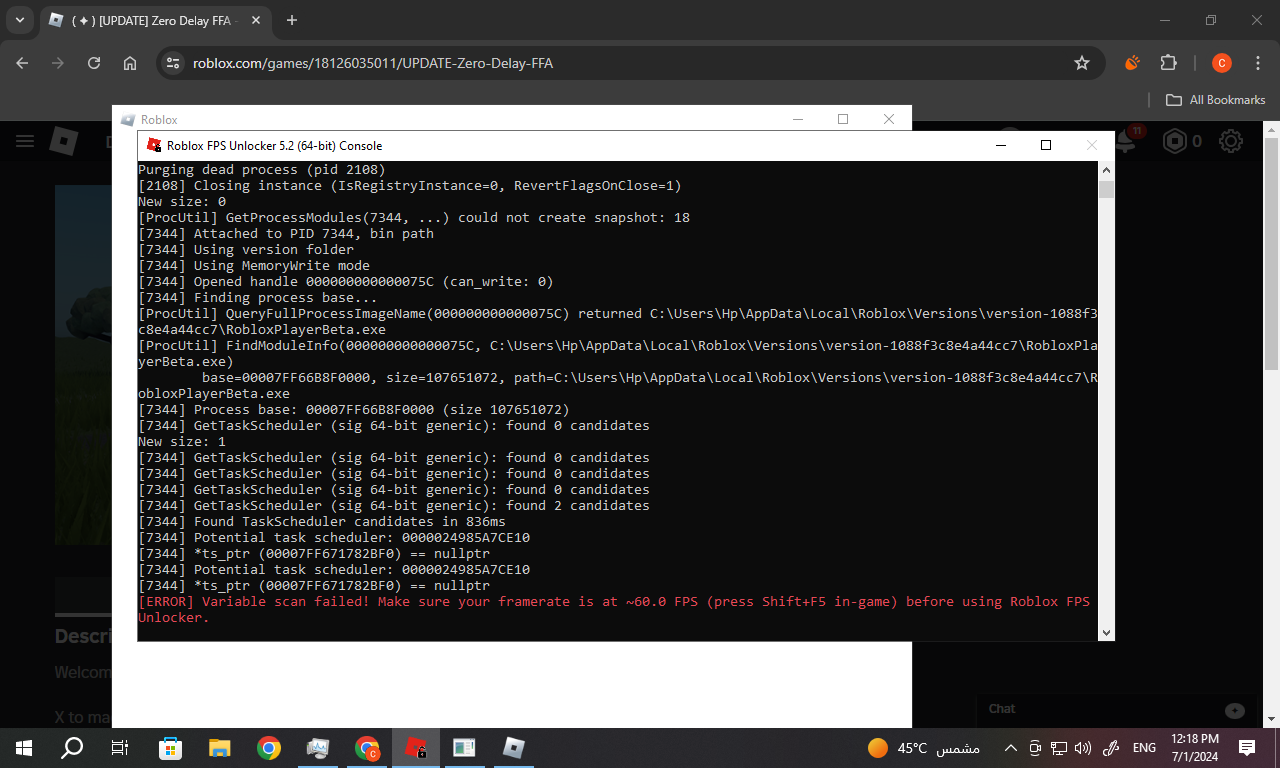The height and width of the screenshot is (768, 1280).
Task: Open the Chrome profile avatar C
Action: pyautogui.click(x=1221, y=63)
